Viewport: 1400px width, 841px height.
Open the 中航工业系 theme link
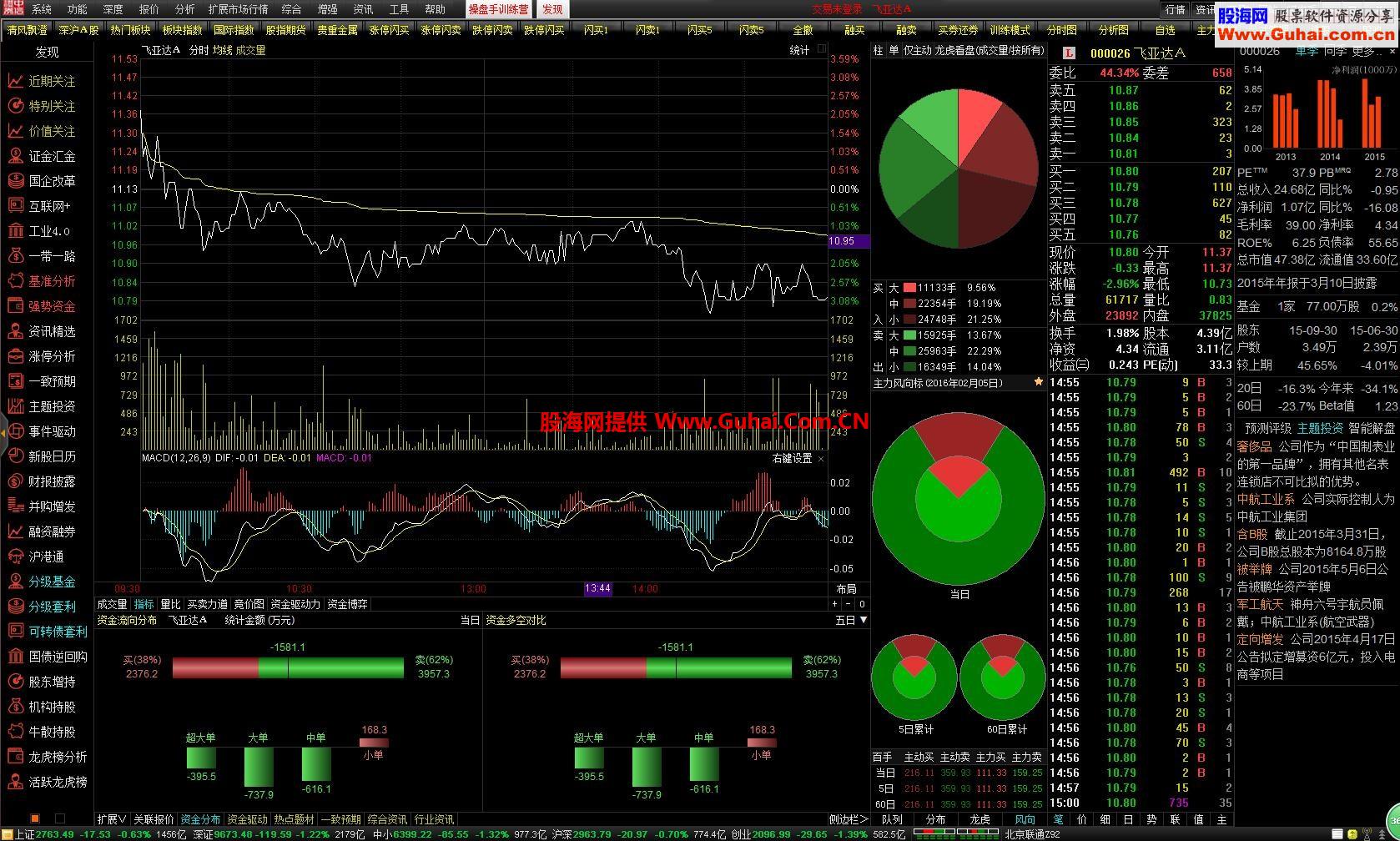[x=1266, y=499]
